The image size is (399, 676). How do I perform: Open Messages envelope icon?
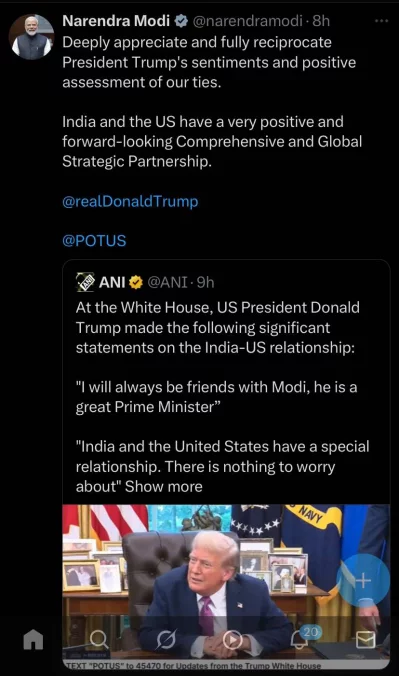click(x=365, y=640)
